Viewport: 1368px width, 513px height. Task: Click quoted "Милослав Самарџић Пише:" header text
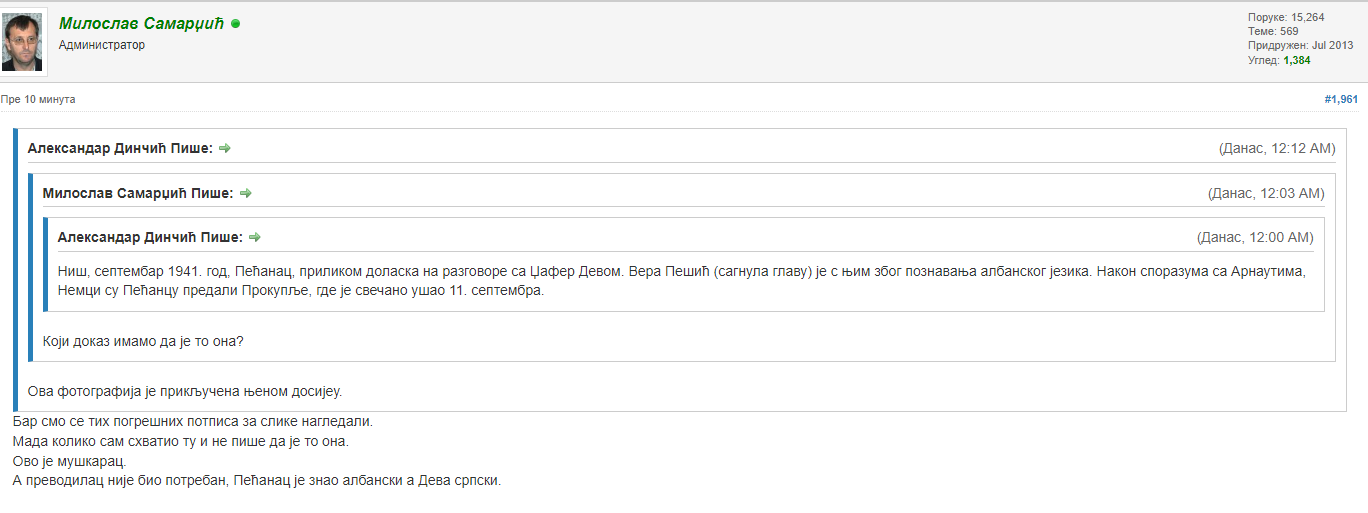pyautogui.click(x=138, y=193)
